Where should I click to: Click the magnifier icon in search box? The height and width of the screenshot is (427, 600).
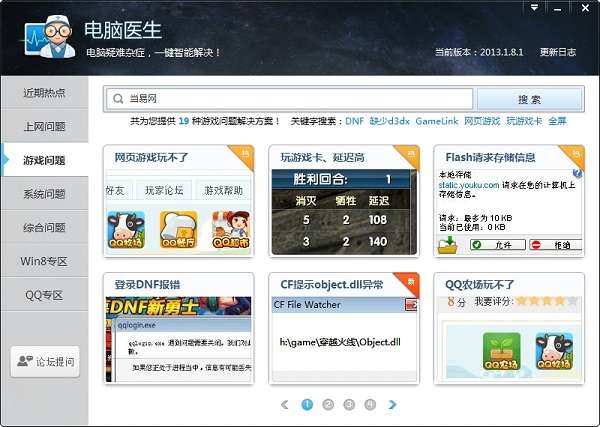(x=118, y=99)
